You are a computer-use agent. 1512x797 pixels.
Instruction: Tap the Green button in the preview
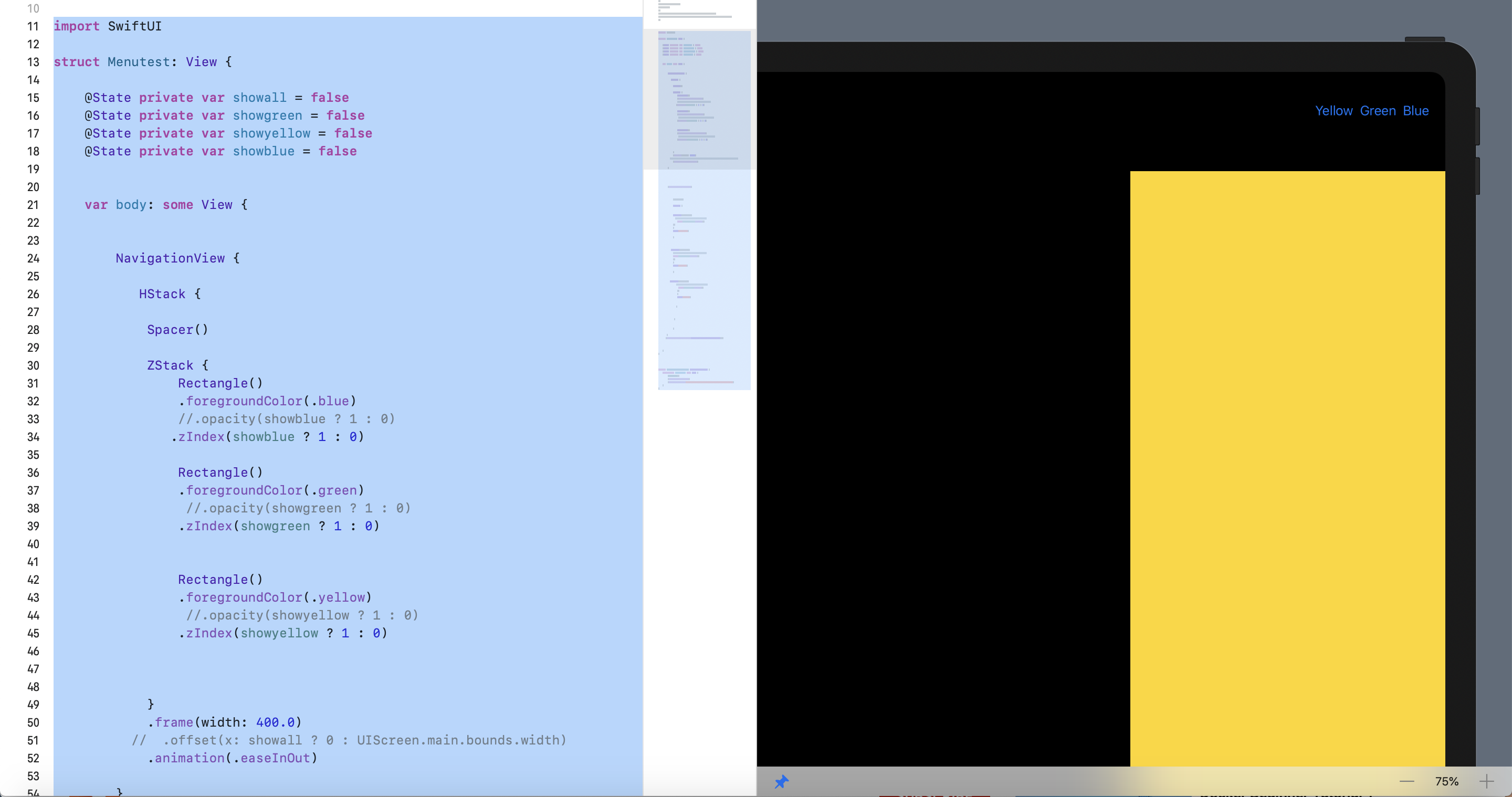click(x=1378, y=111)
